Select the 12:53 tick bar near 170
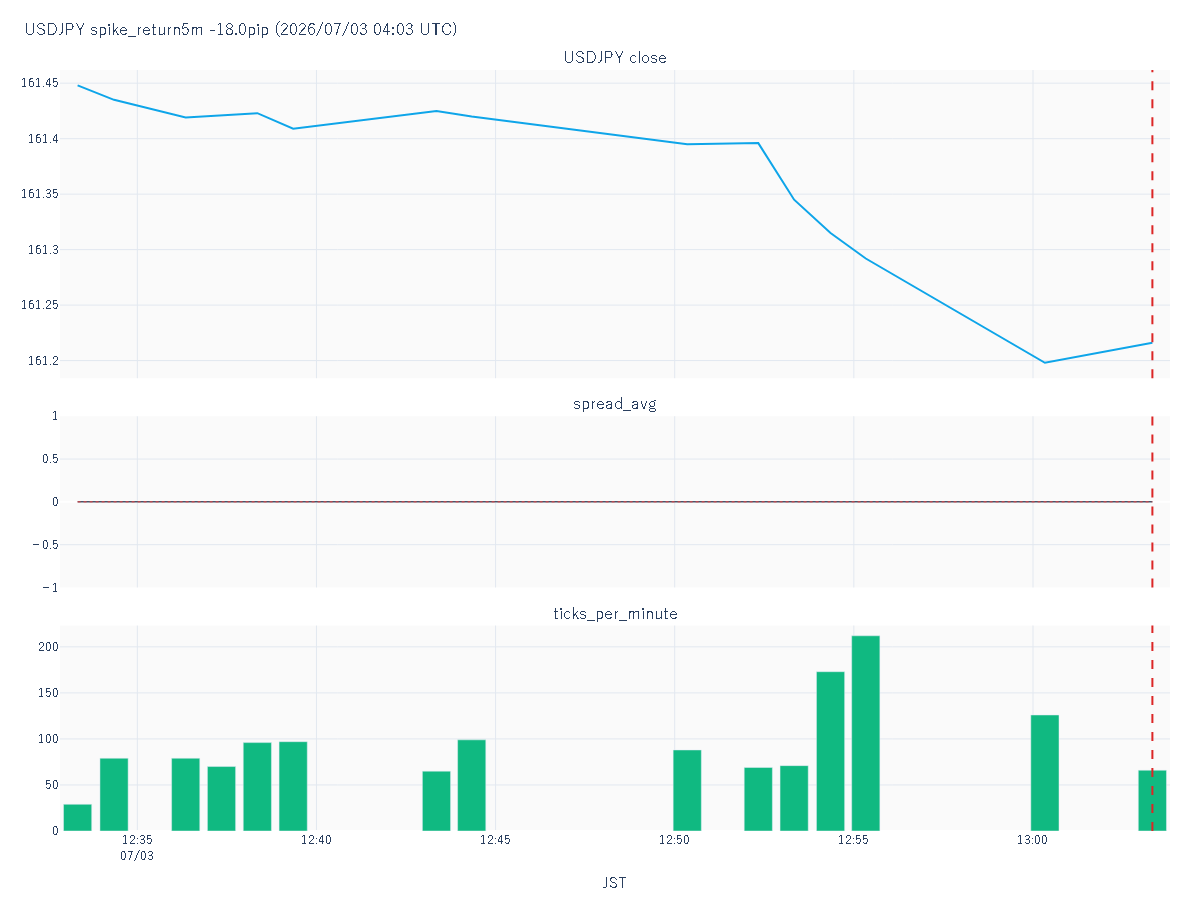The width and height of the screenshot is (1200, 900). coord(830,751)
